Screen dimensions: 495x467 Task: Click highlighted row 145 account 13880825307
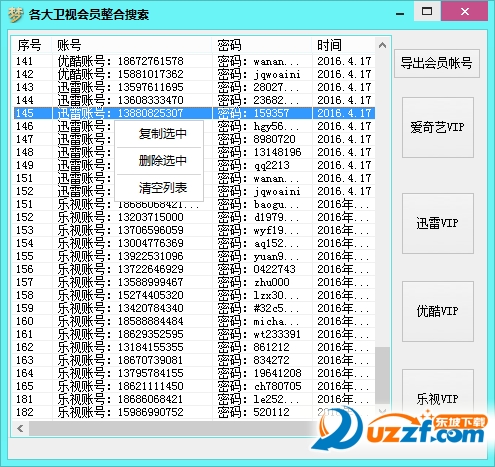click(x=194, y=113)
